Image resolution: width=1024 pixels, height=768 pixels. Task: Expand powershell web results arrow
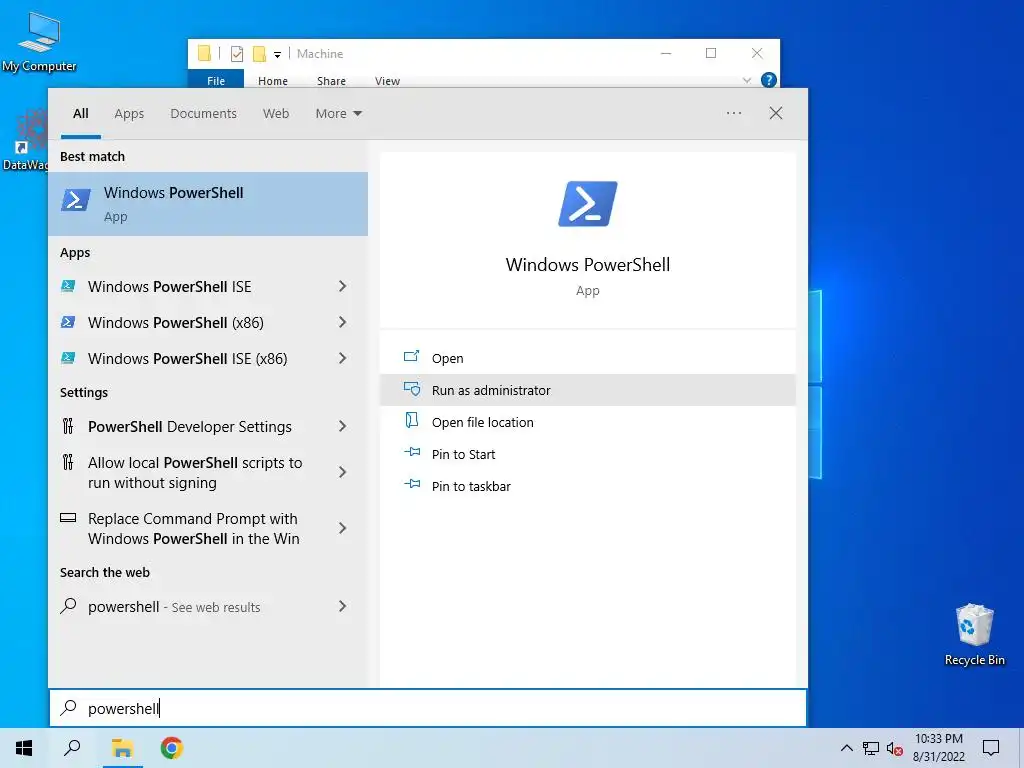pyautogui.click(x=342, y=606)
